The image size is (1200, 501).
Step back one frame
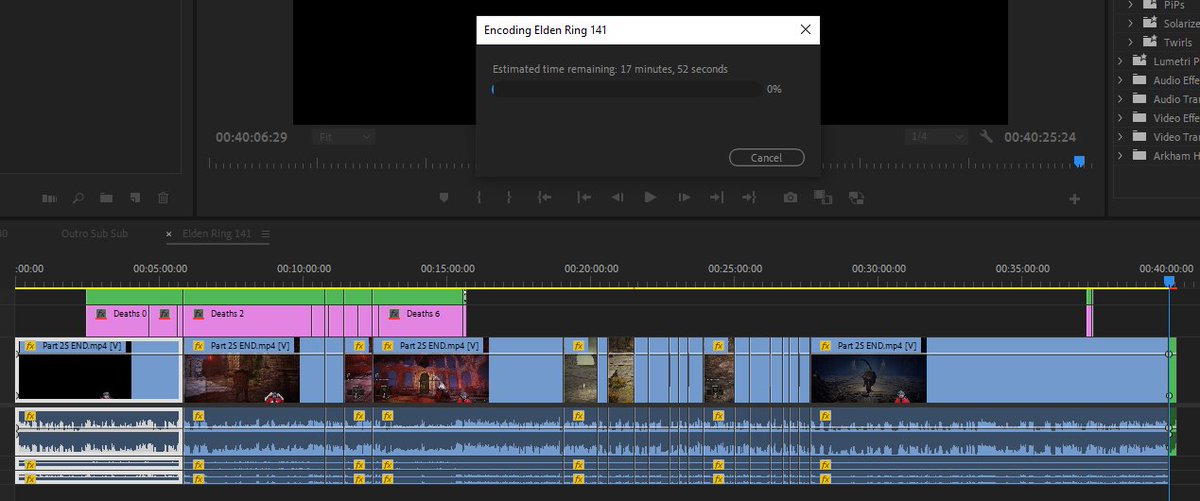[617, 198]
